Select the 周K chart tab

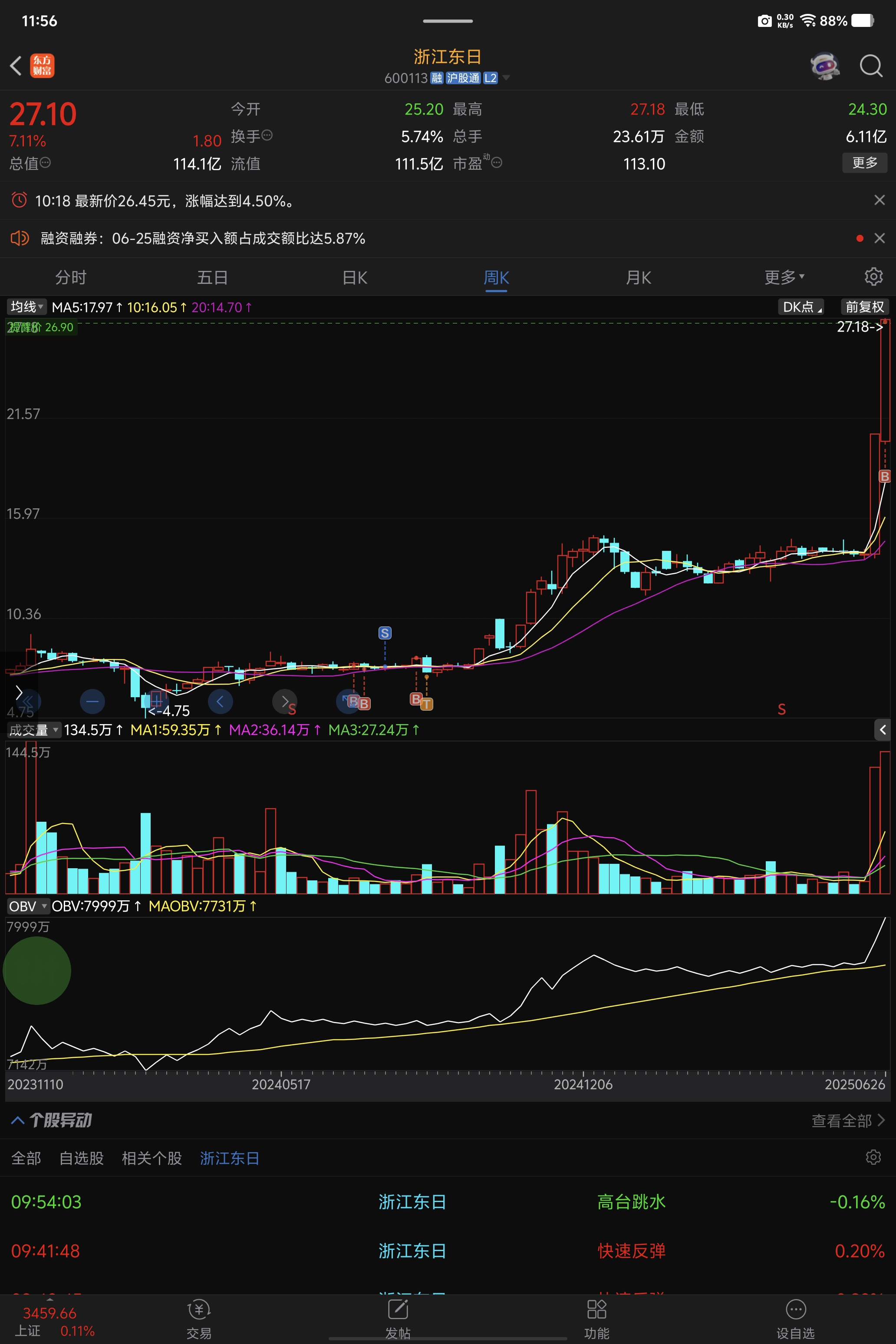pyautogui.click(x=497, y=277)
